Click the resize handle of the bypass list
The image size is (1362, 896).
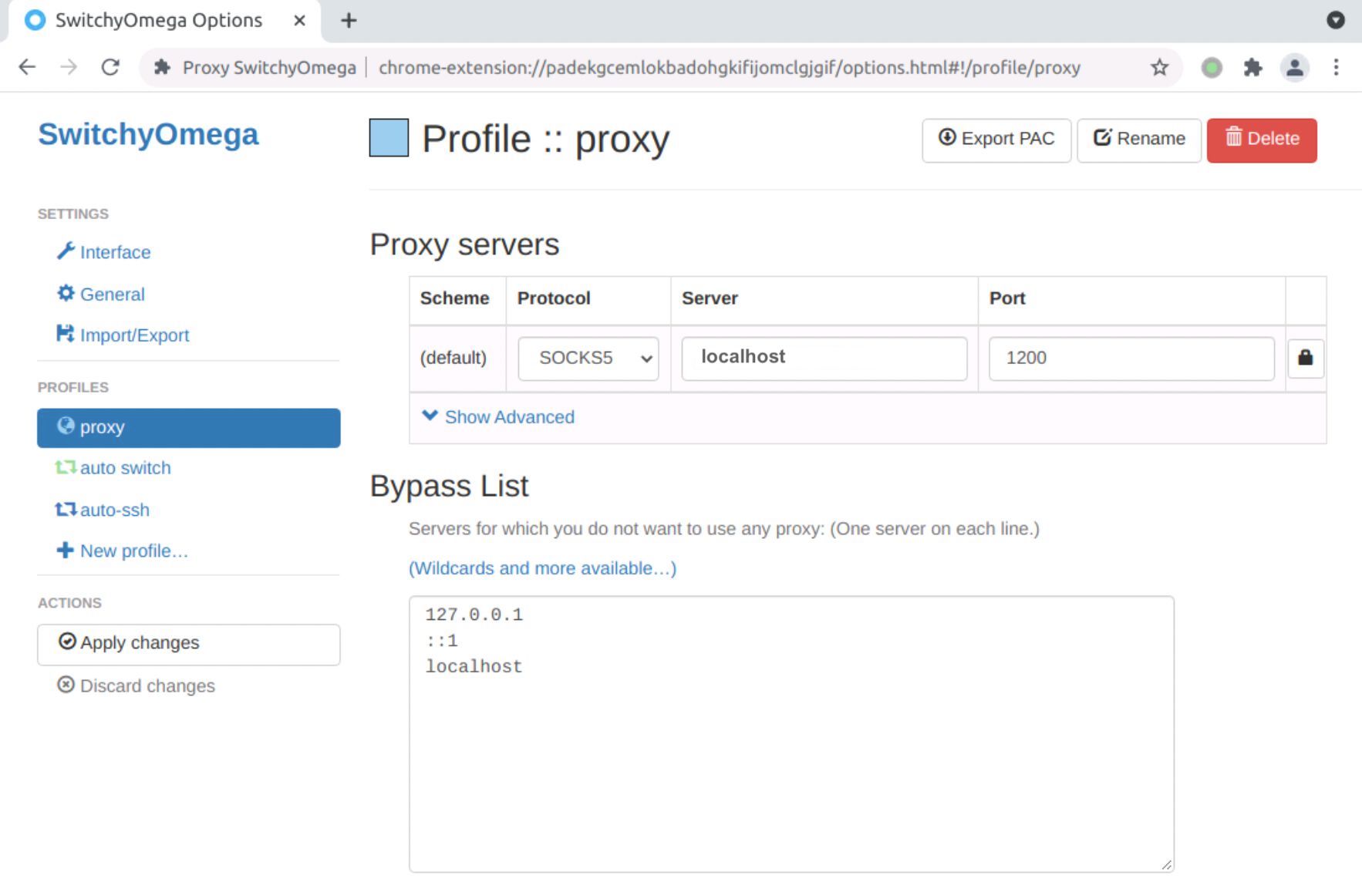[x=1166, y=864]
